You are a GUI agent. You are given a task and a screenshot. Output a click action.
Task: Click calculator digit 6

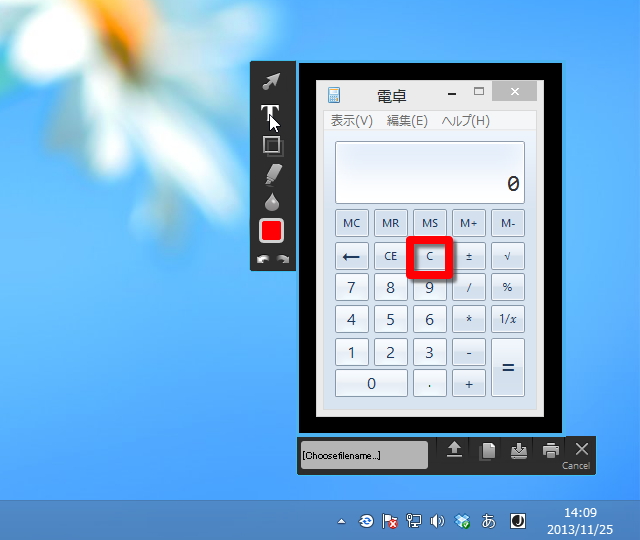(430, 319)
